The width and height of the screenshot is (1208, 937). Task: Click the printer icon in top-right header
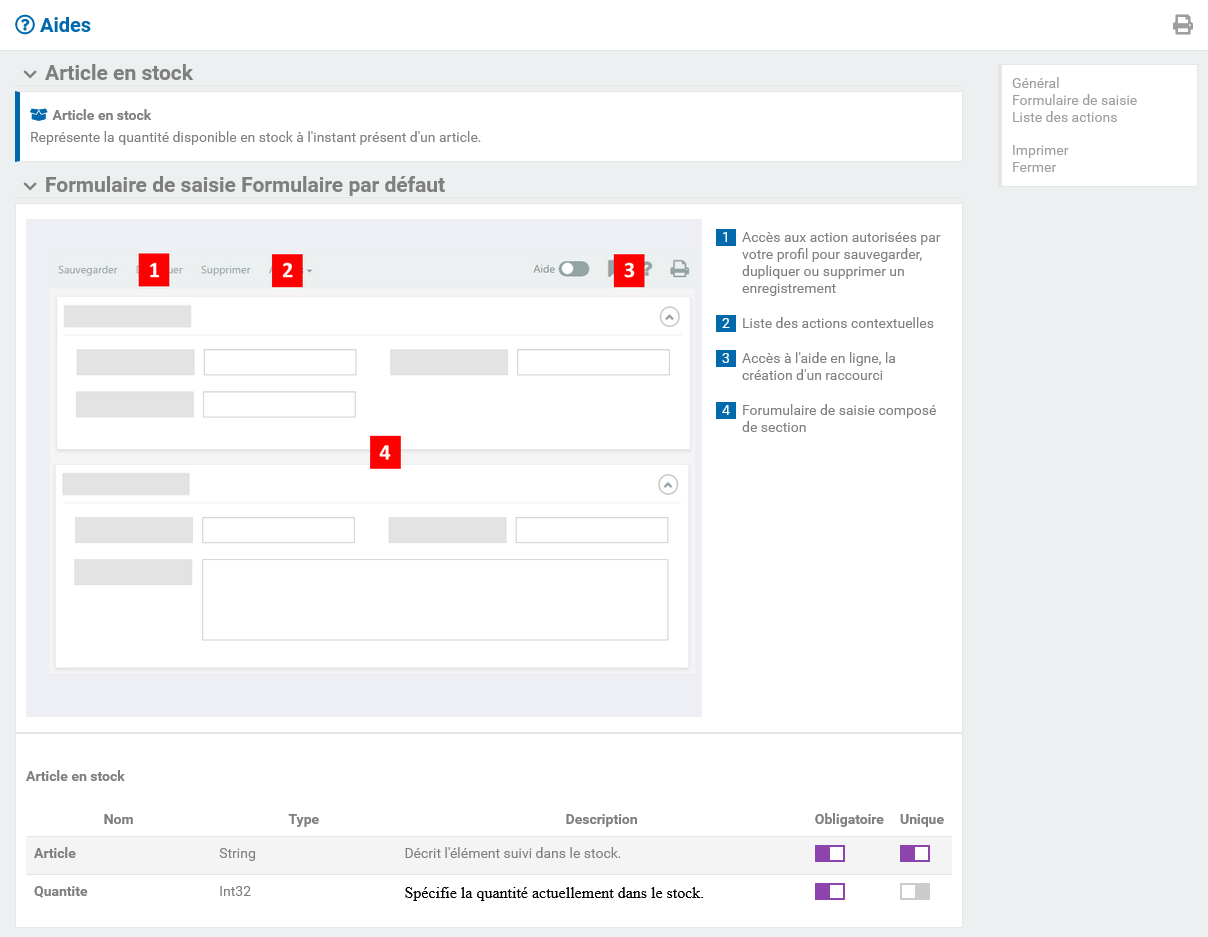(1182, 25)
